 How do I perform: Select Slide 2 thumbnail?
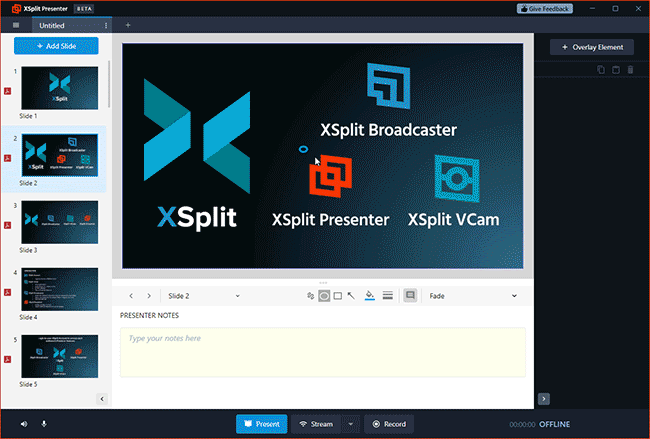(x=60, y=155)
